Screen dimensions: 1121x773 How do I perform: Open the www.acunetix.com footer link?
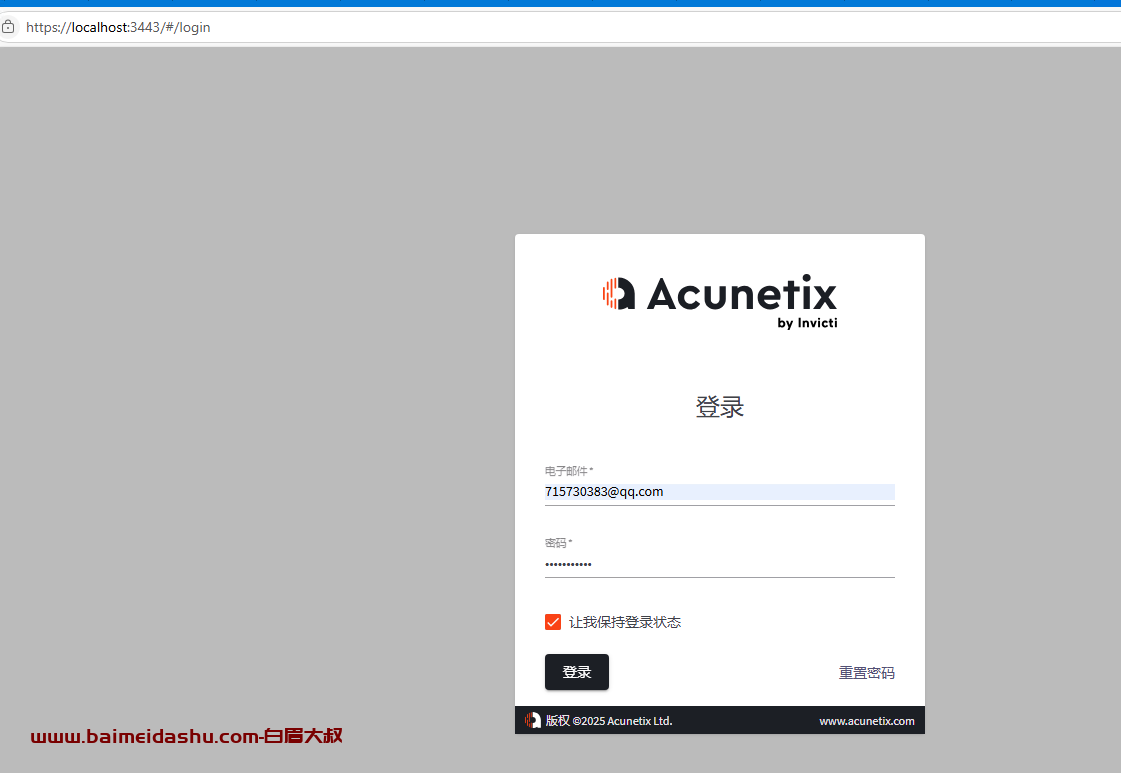(866, 721)
